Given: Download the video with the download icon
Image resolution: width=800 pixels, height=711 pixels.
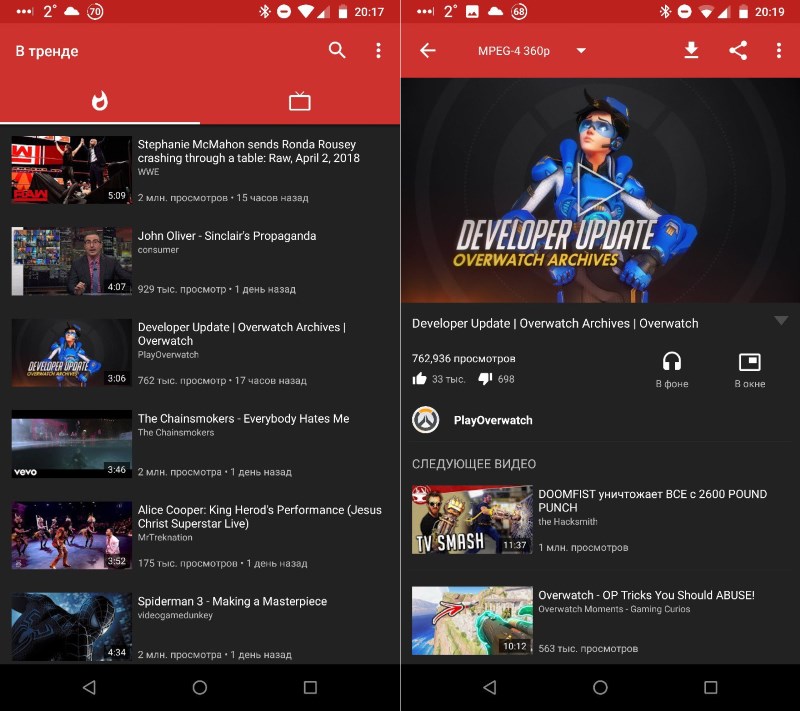Looking at the screenshot, I should [691, 50].
